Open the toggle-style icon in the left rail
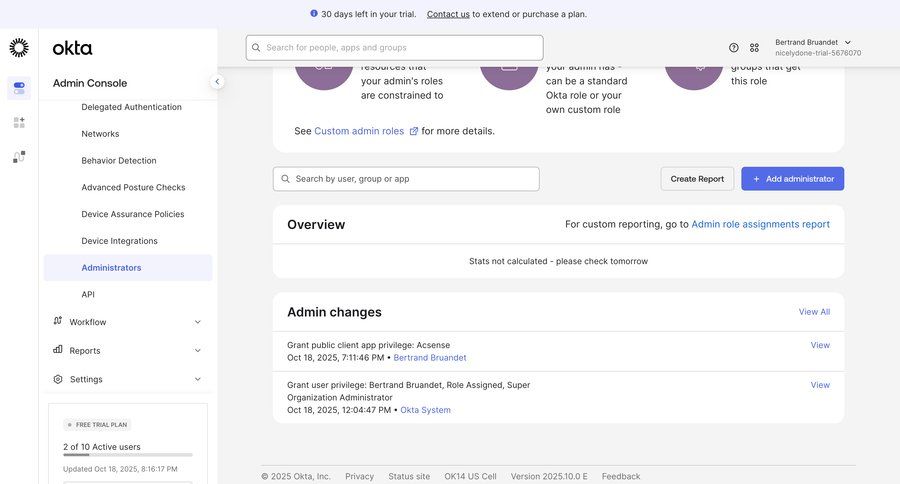This screenshot has height=484, width=900. 19,88
